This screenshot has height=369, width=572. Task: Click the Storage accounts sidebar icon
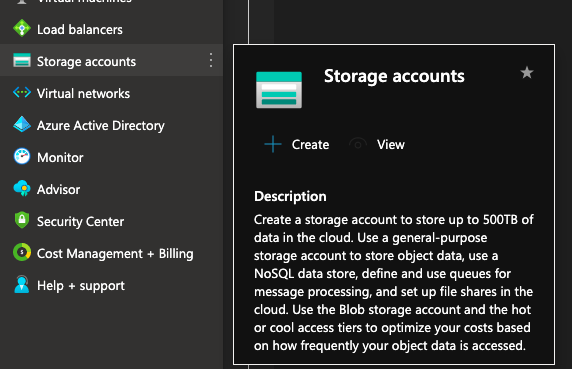pyautogui.click(x=22, y=61)
